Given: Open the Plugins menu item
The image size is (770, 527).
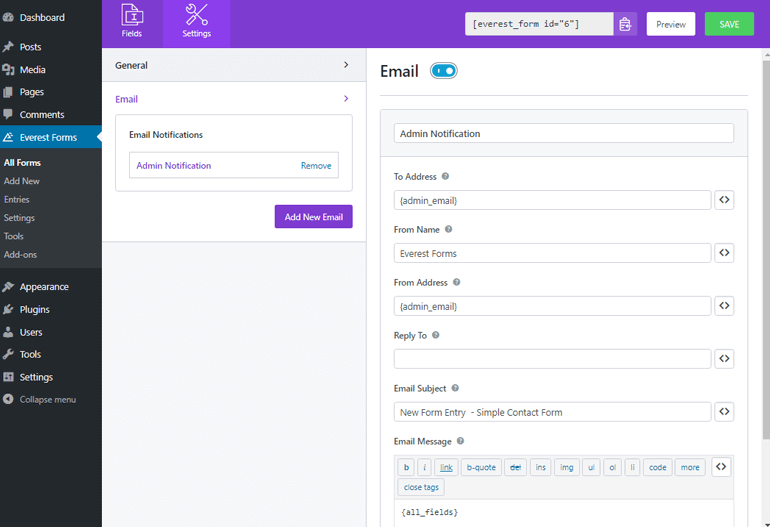Looking at the screenshot, I should [35, 309].
